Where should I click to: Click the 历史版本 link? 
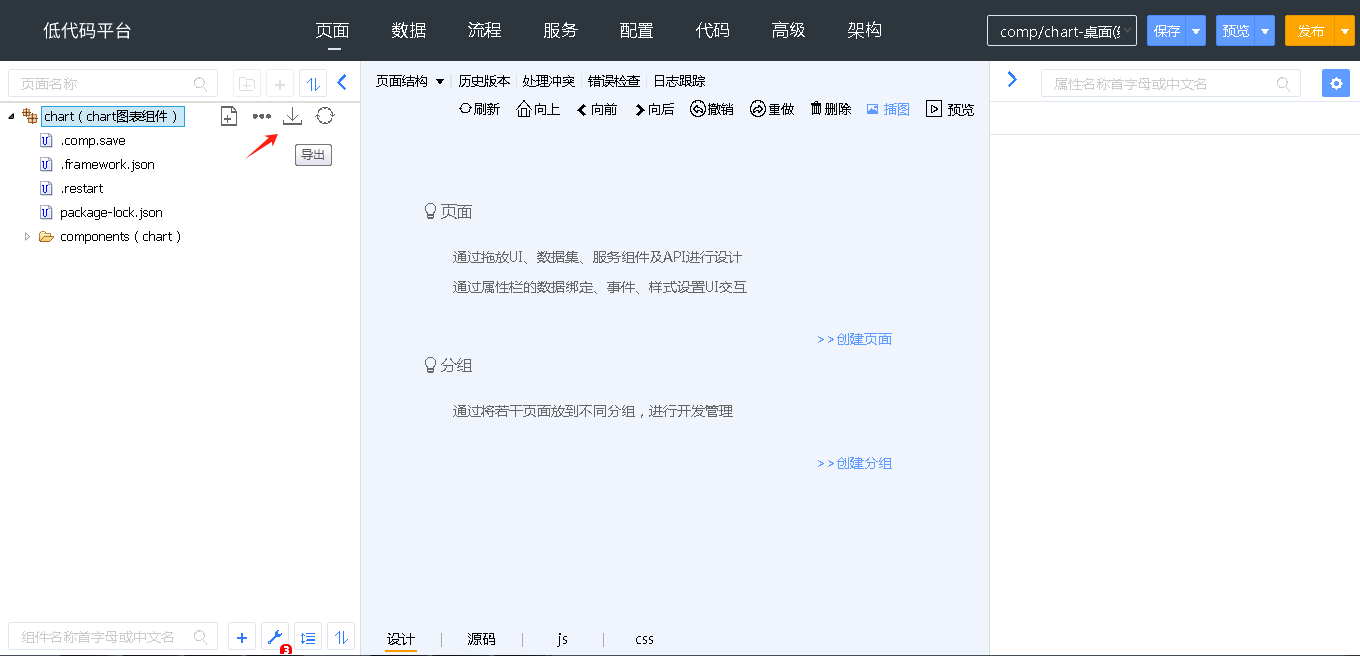484,81
